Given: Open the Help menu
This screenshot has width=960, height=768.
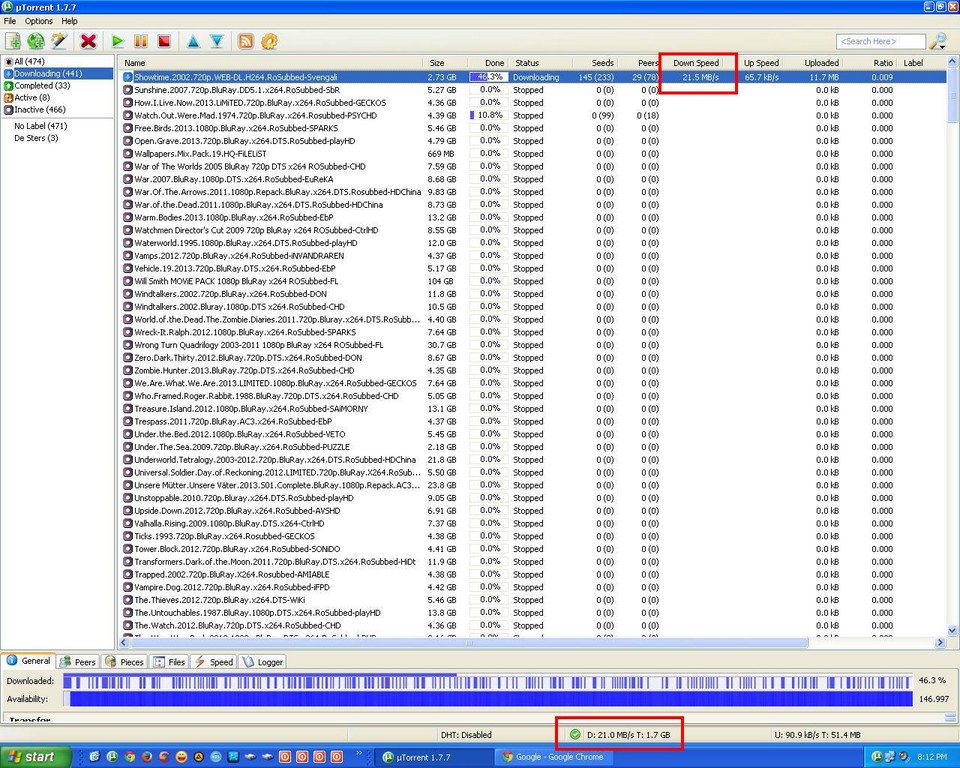Looking at the screenshot, I should point(69,21).
